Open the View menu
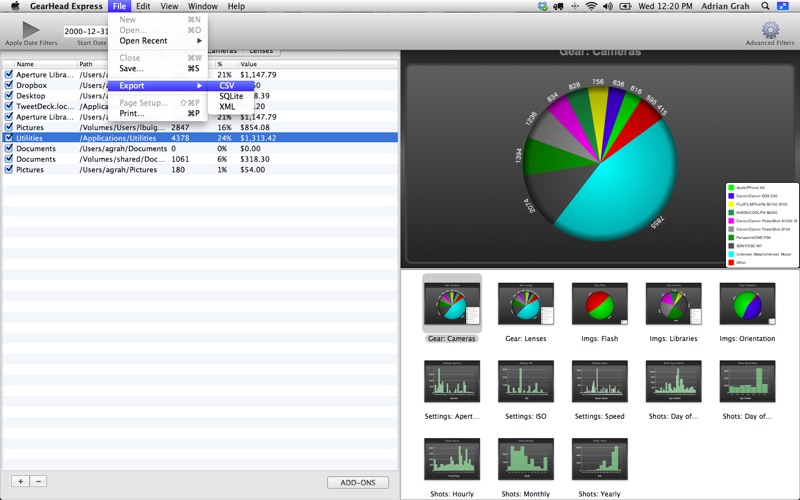This screenshot has width=800, height=500. (x=169, y=6)
